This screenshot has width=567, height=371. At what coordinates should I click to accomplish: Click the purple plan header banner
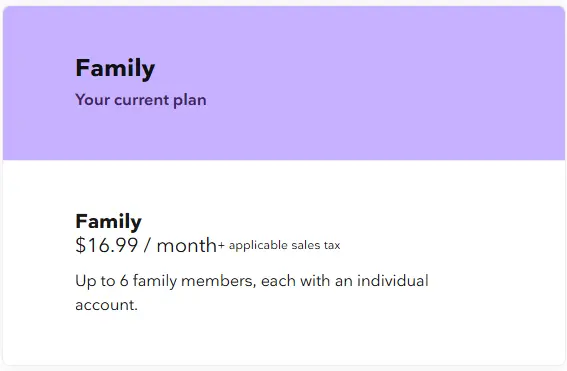[284, 83]
